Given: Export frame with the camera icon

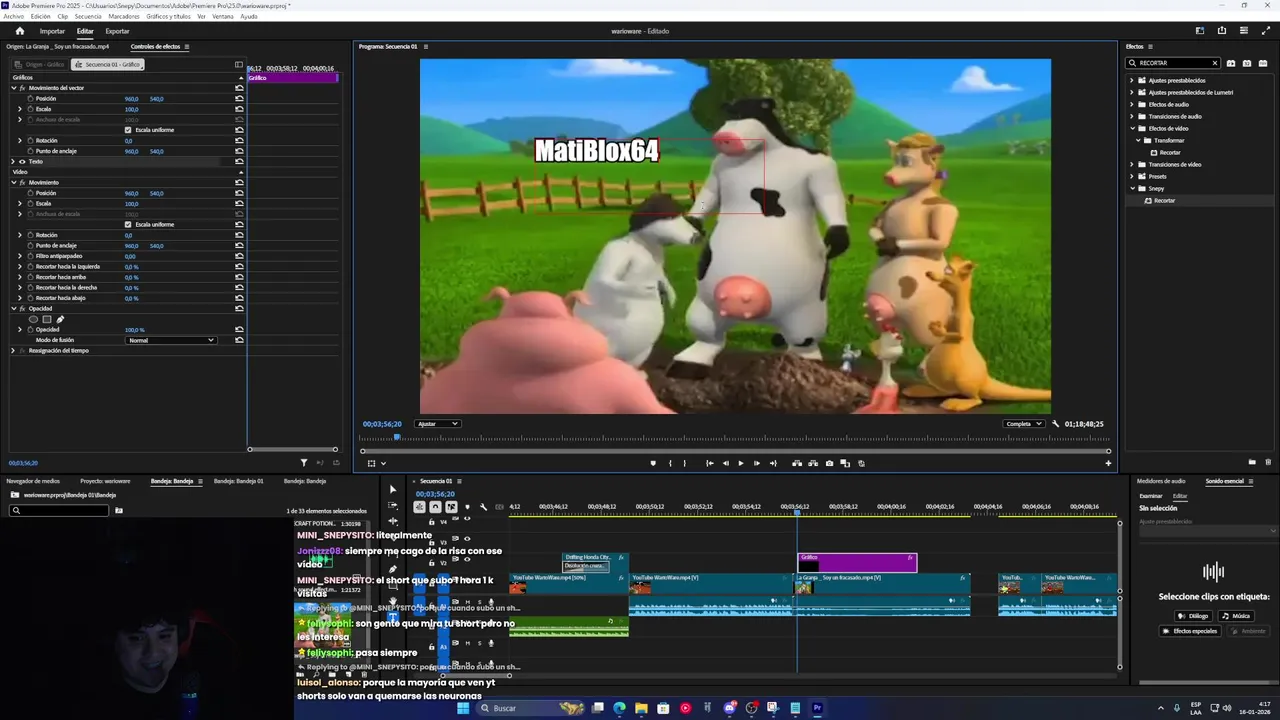Looking at the screenshot, I should [829, 463].
